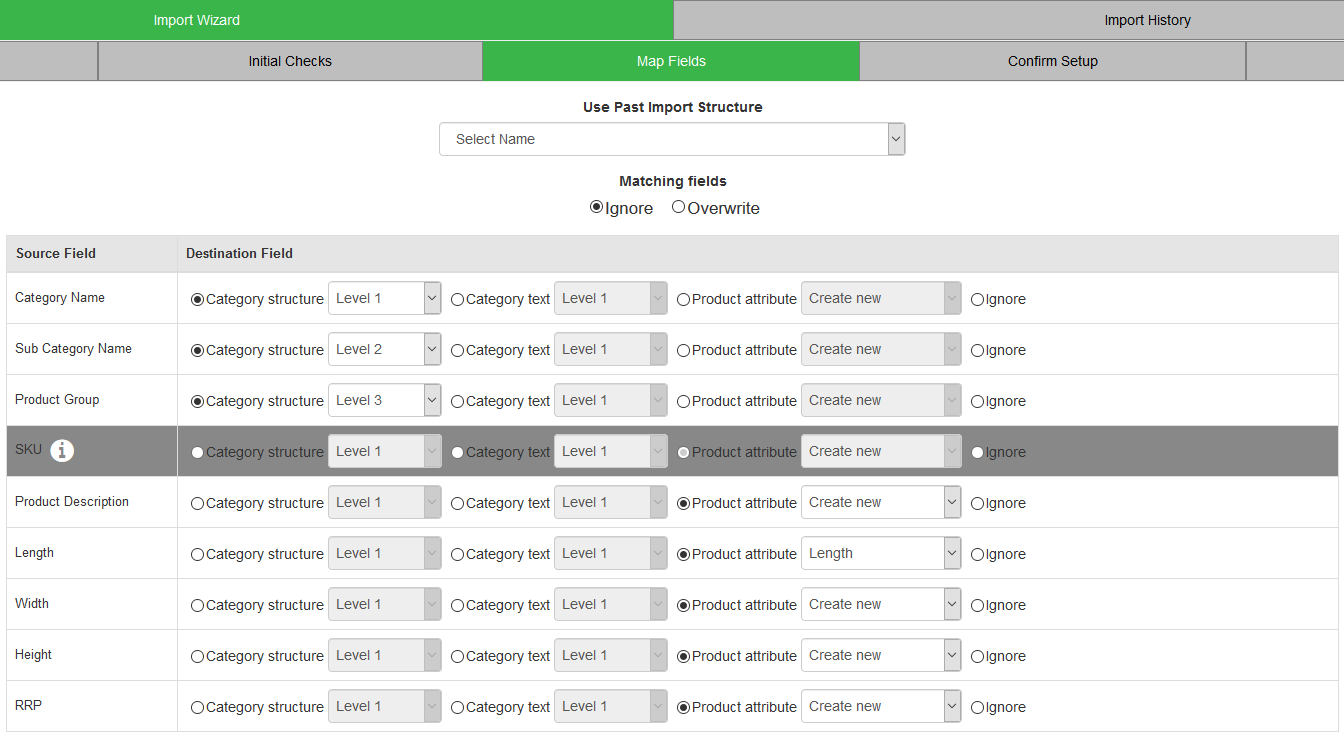
Task: Choose Product attribute for Category Name row
Action: [x=684, y=299]
